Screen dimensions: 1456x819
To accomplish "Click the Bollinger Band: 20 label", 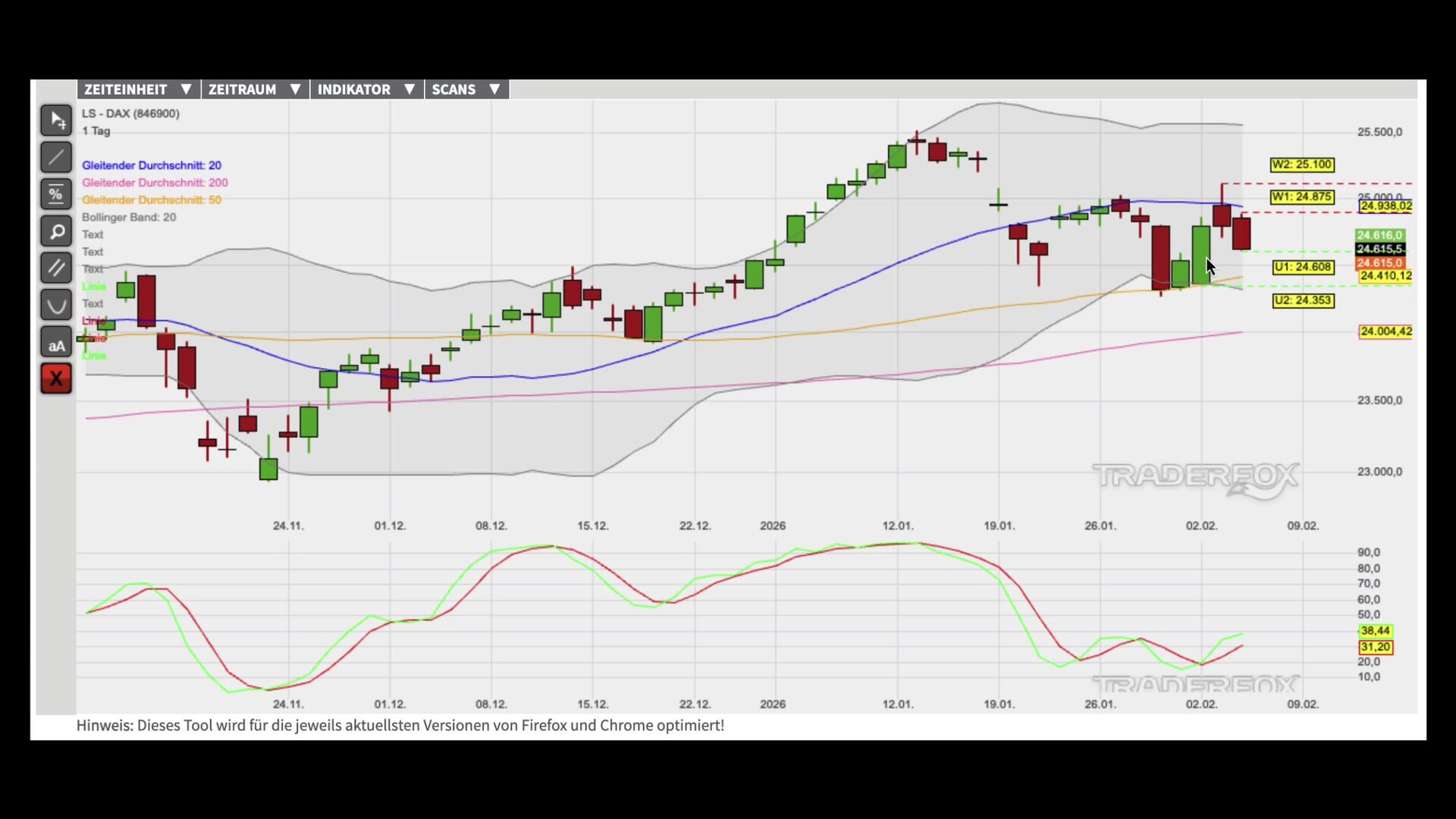I will [129, 218].
